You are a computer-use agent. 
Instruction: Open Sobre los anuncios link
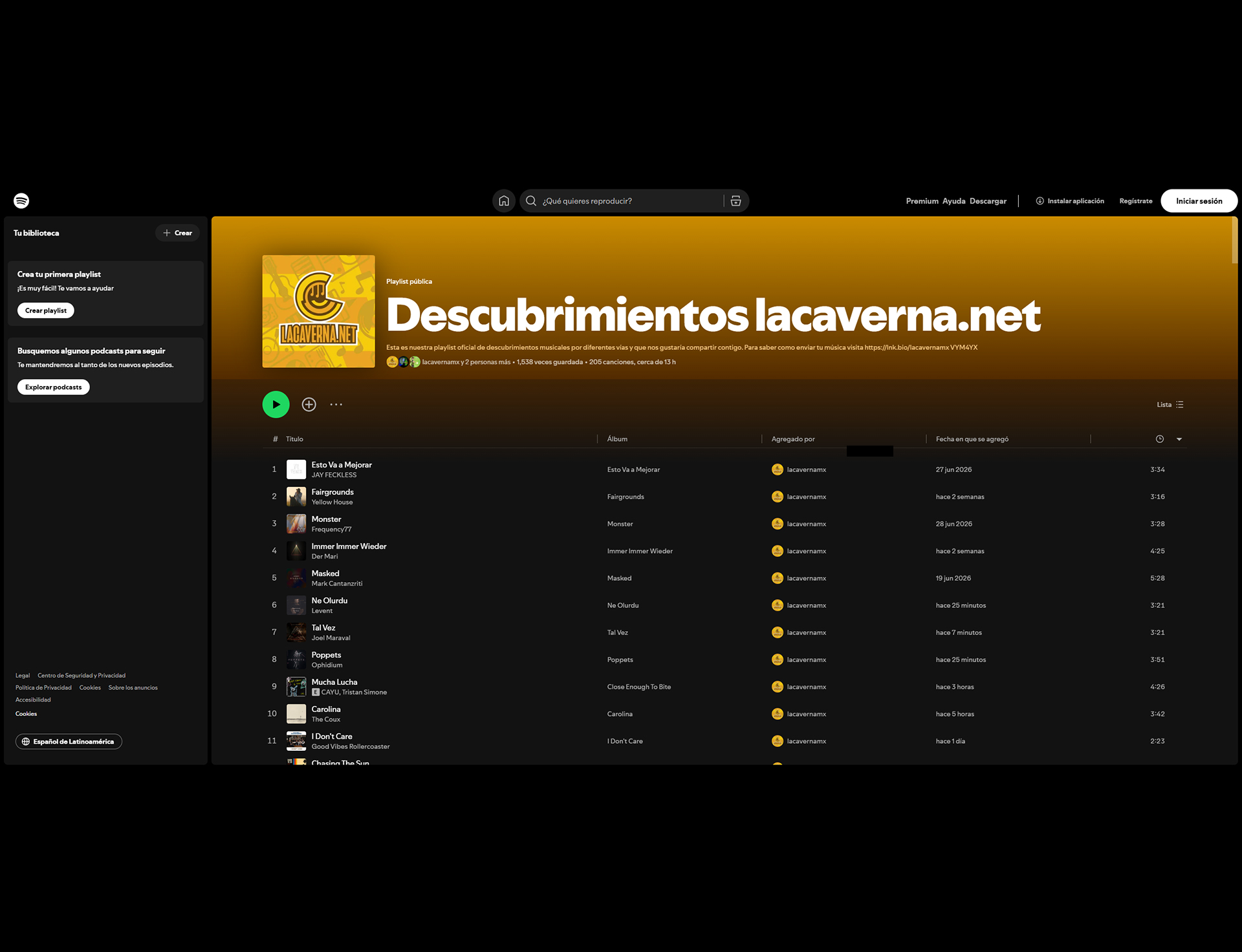[133, 688]
